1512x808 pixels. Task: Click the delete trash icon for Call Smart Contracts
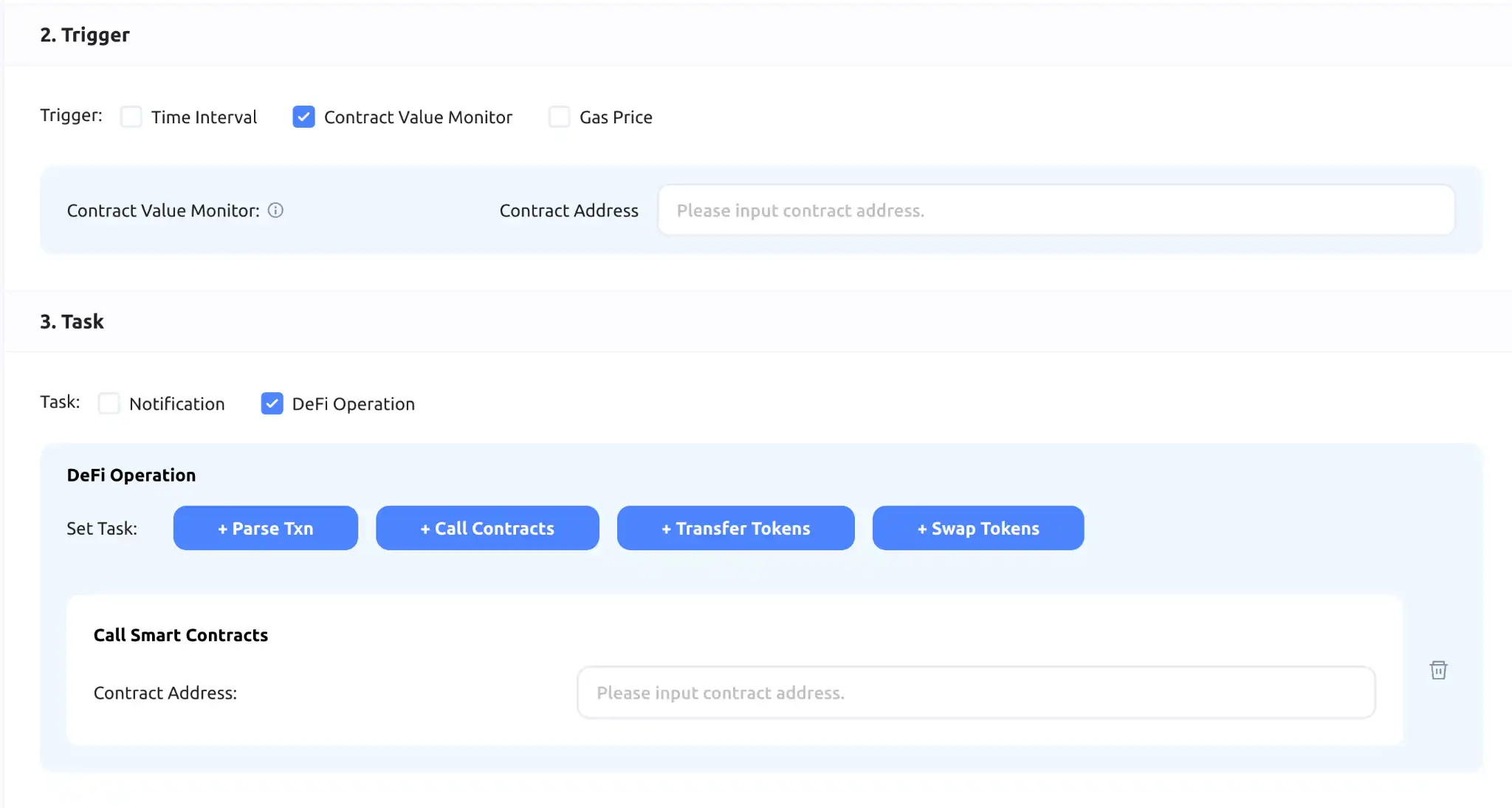1438,670
